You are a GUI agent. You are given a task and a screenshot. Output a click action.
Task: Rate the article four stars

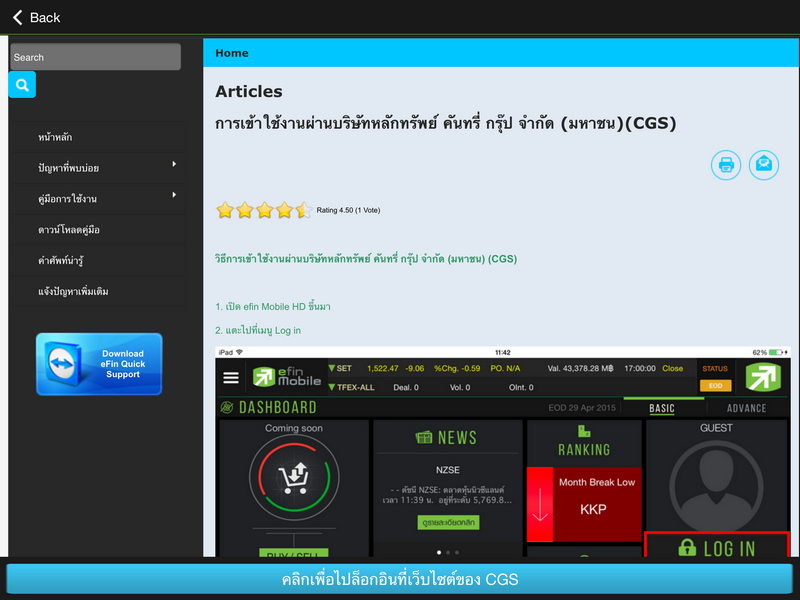pyautogui.click(x=284, y=210)
